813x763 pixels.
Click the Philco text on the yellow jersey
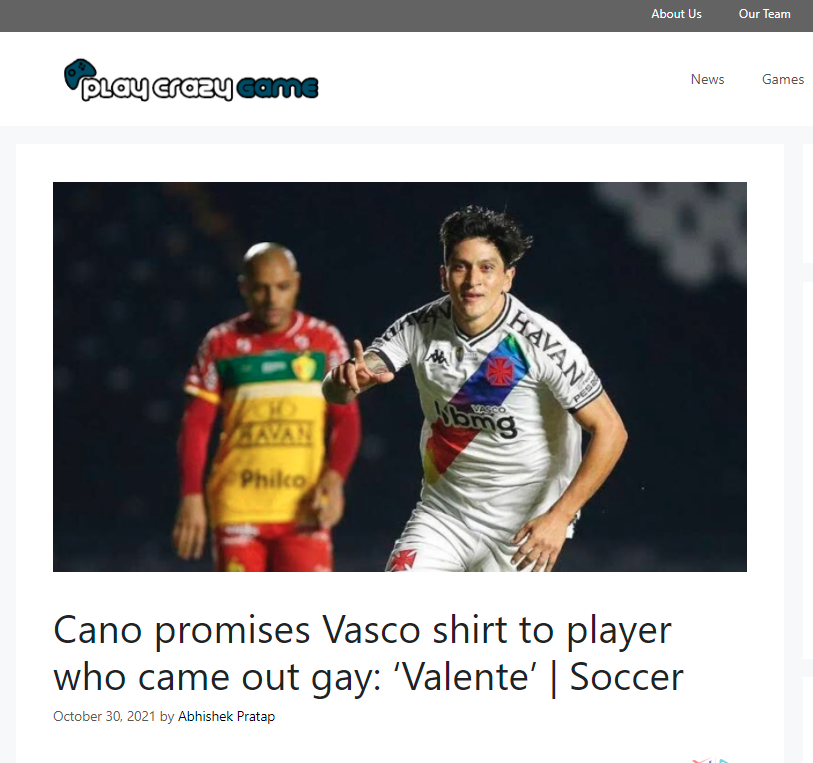273,479
